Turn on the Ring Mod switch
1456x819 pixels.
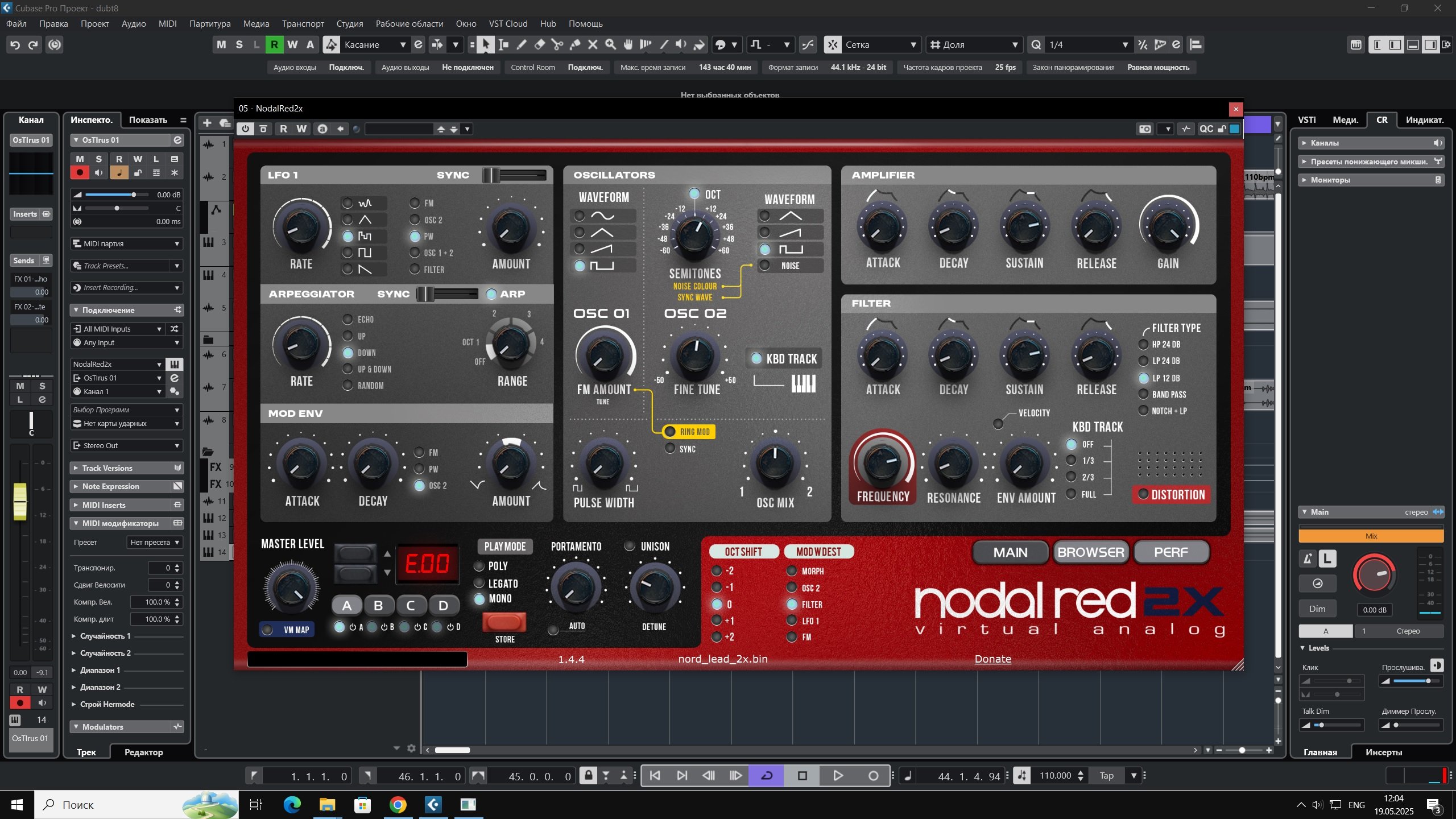pos(671,432)
